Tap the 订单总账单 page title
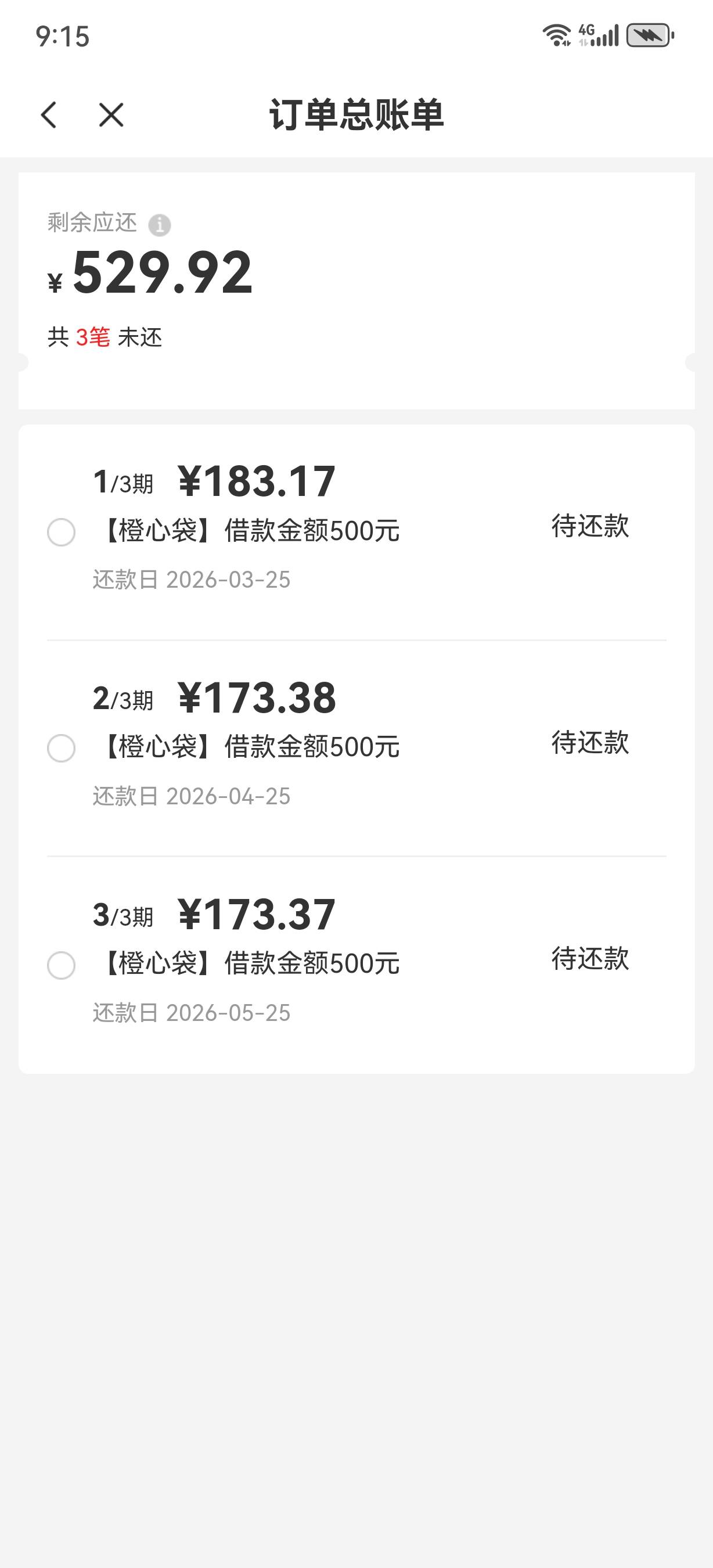713x1568 pixels. point(356,114)
